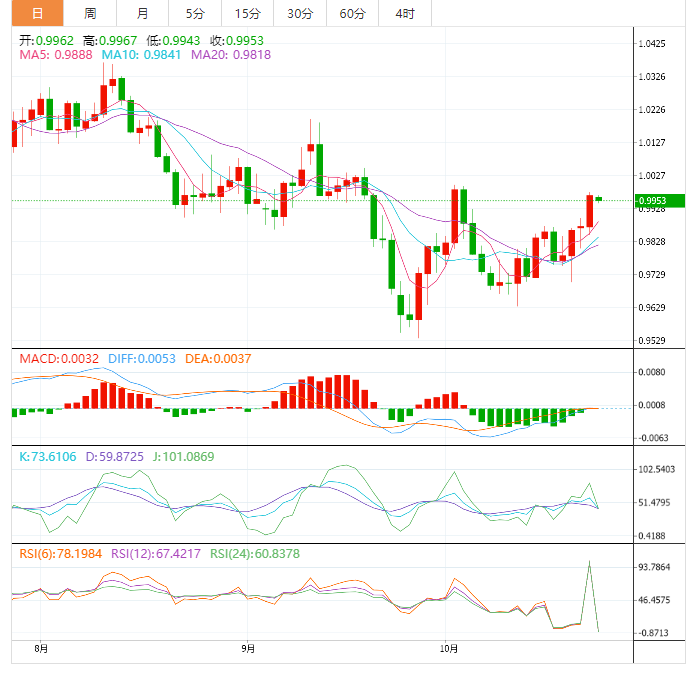Click the 1.0326 price axis label

click(652, 76)
